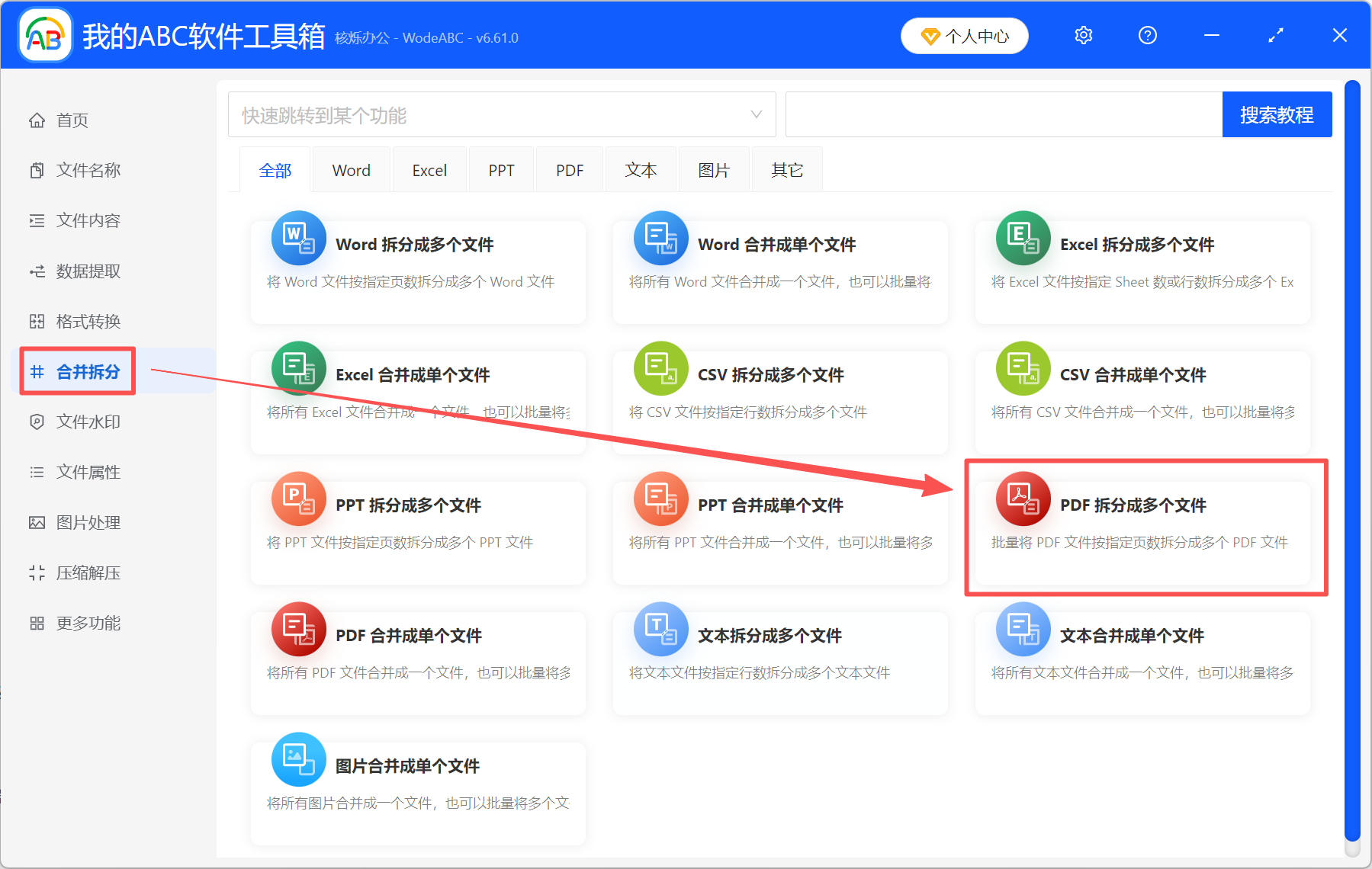The image size is (1372, 869).
Task: Switch to the PDF filter tab
Action: [569, 169]
